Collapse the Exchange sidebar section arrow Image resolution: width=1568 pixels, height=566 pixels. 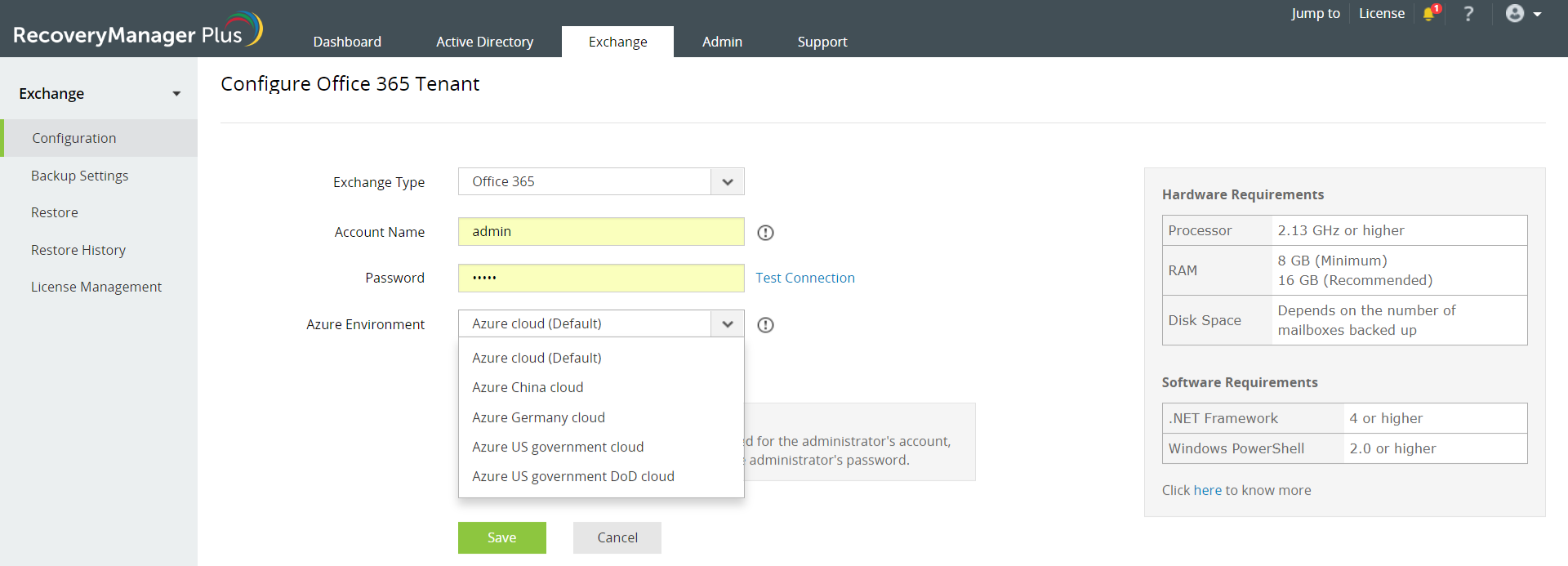(176, 94)
